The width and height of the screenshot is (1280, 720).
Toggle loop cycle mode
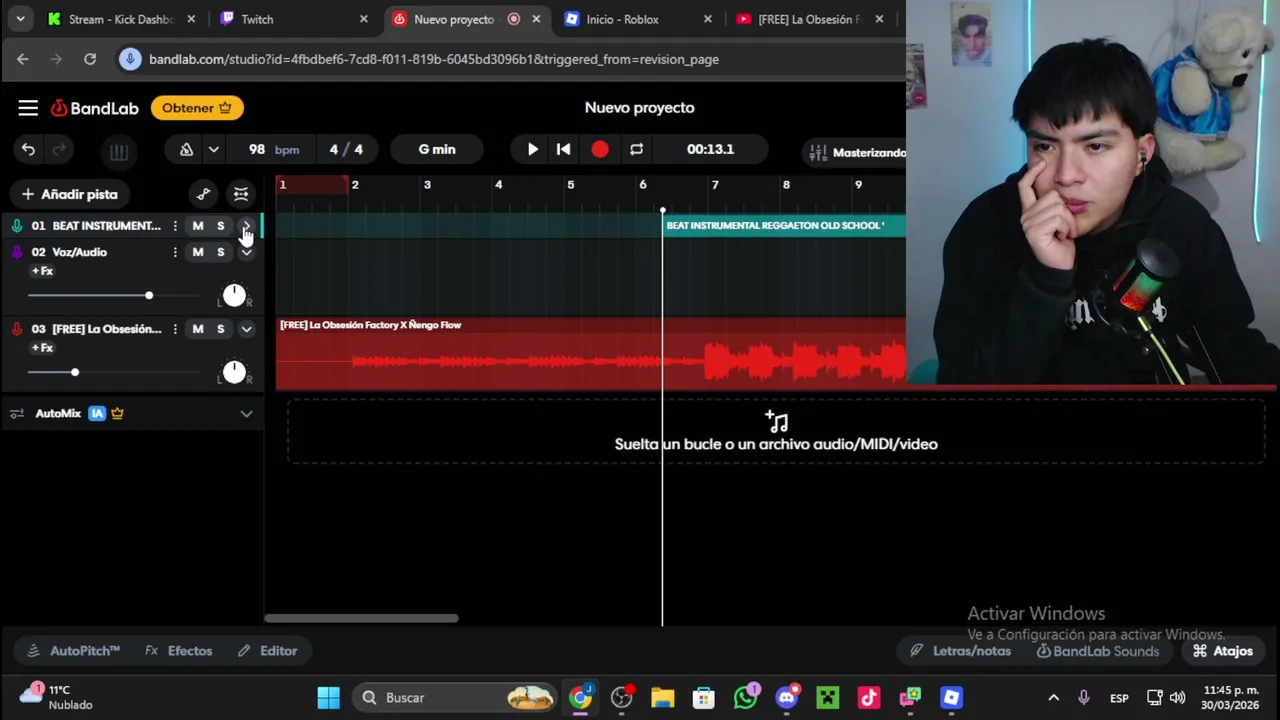tap(637, 150)
